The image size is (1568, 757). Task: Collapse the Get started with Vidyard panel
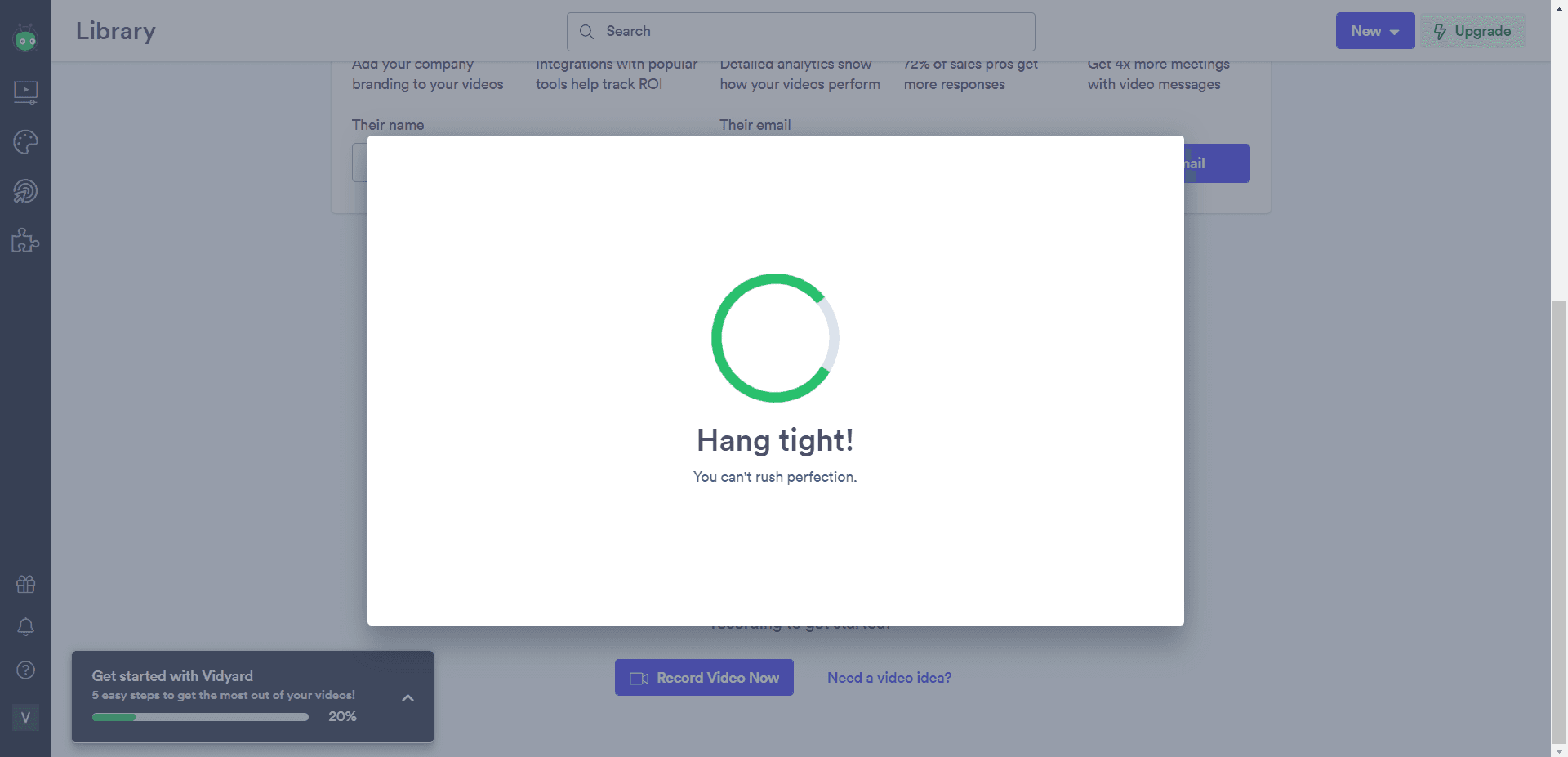click(x=408, y=697)
